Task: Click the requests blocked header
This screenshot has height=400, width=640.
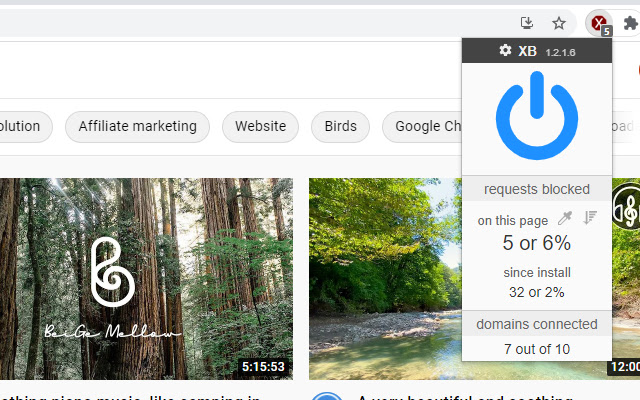Action: pyautogui.click(x=536, y=189)
